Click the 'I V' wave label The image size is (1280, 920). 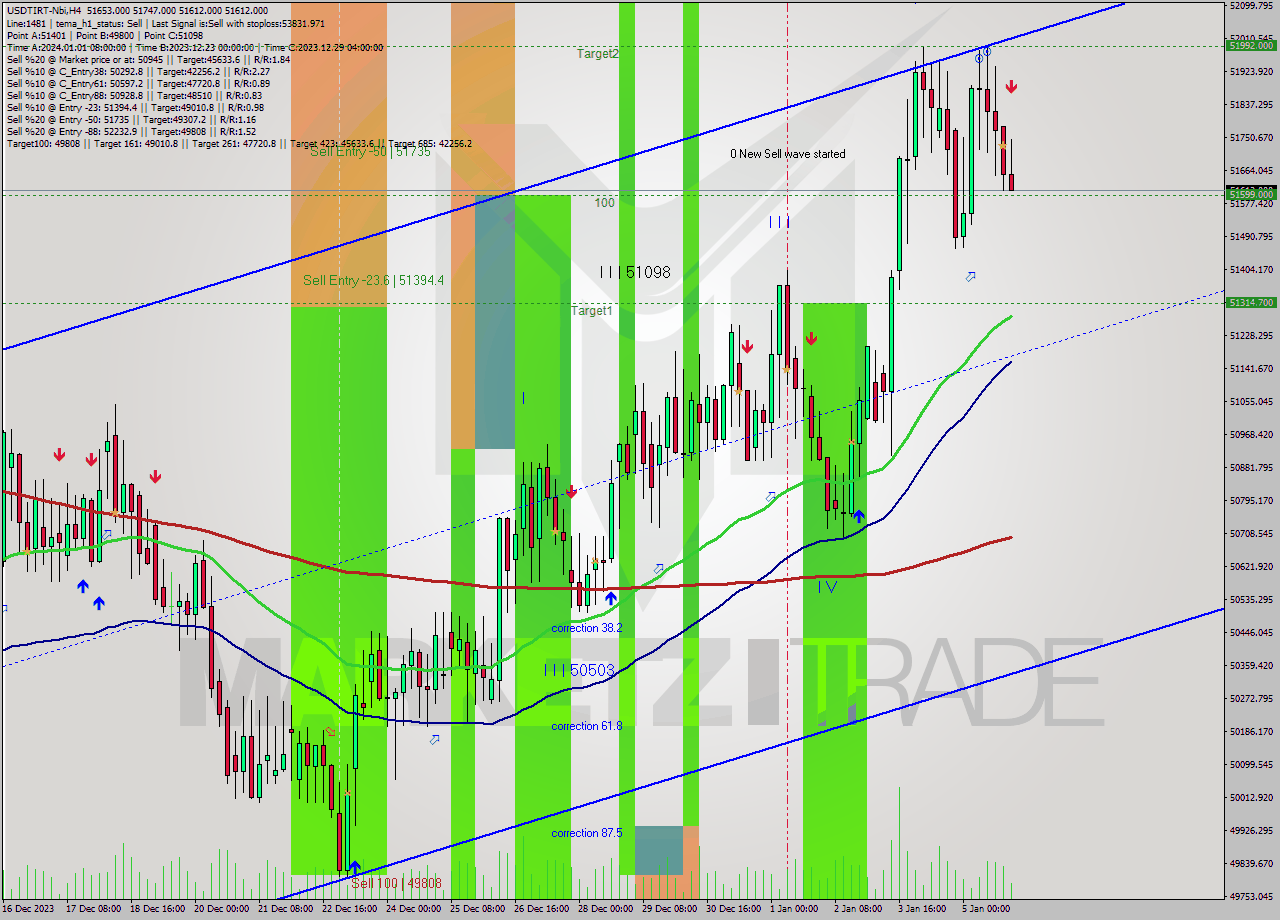(827, 587)
